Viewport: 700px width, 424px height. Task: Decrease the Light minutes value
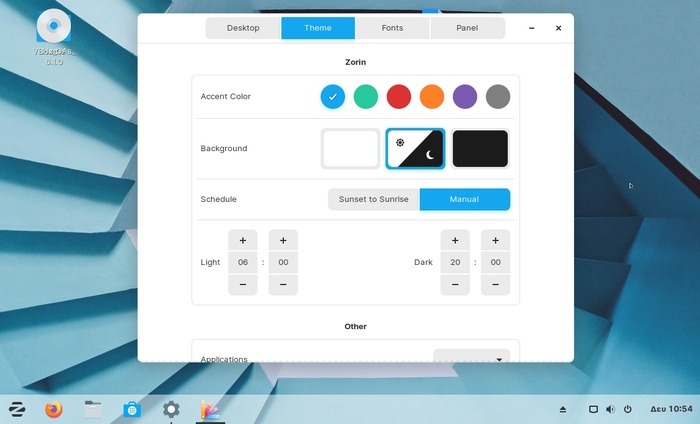point(283,284)
